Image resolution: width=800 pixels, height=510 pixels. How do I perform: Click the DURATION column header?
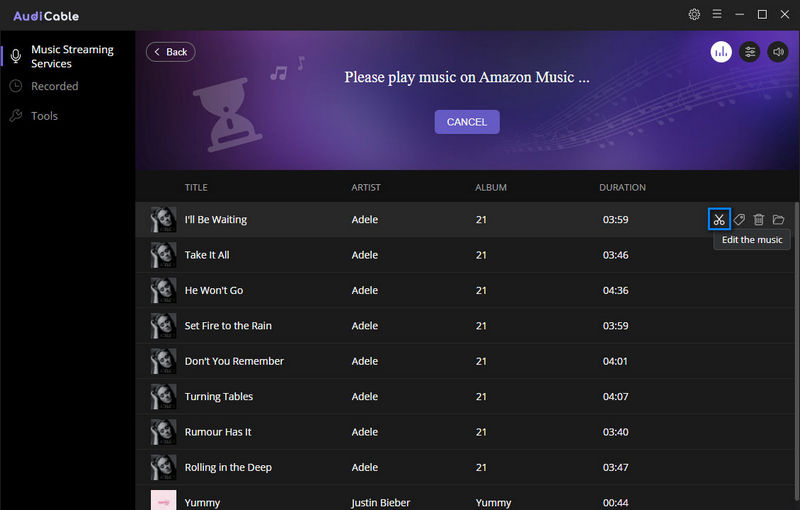pos(622,188)
